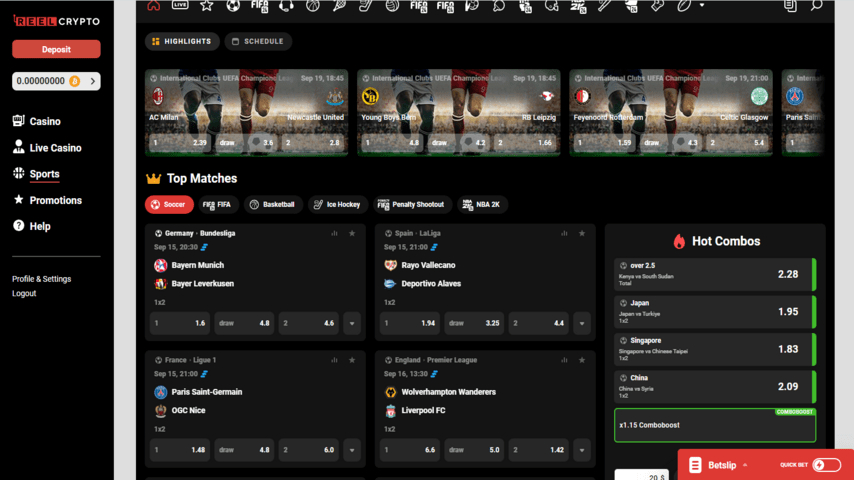Add the China vs Syria combo at 2.09
The width and height of the screenshot is (854, 480).
[715, 387]
